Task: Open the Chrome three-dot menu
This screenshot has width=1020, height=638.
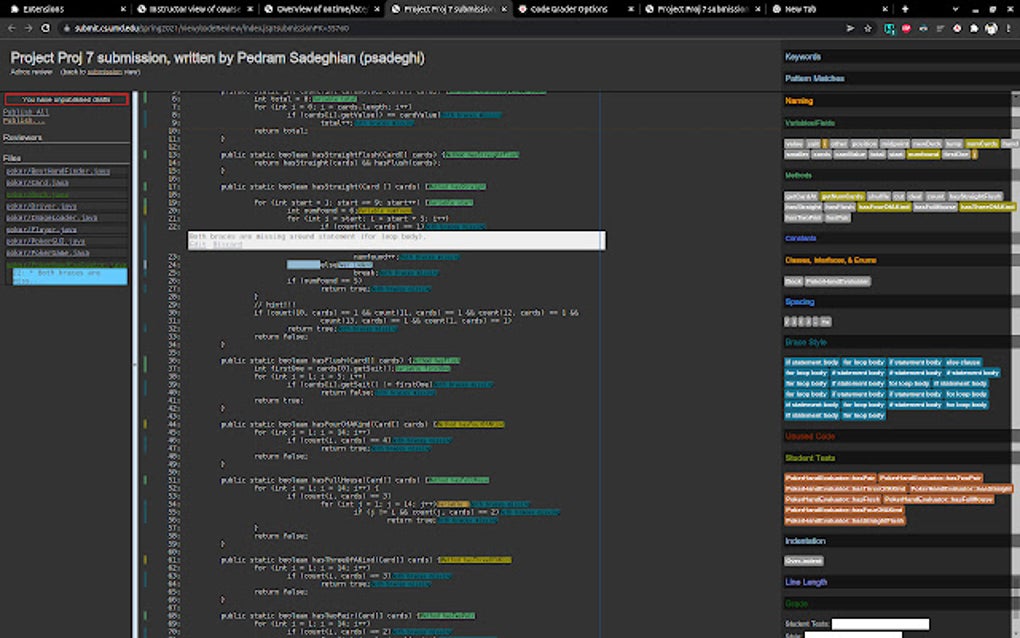Action: [x=1008, y=29]
